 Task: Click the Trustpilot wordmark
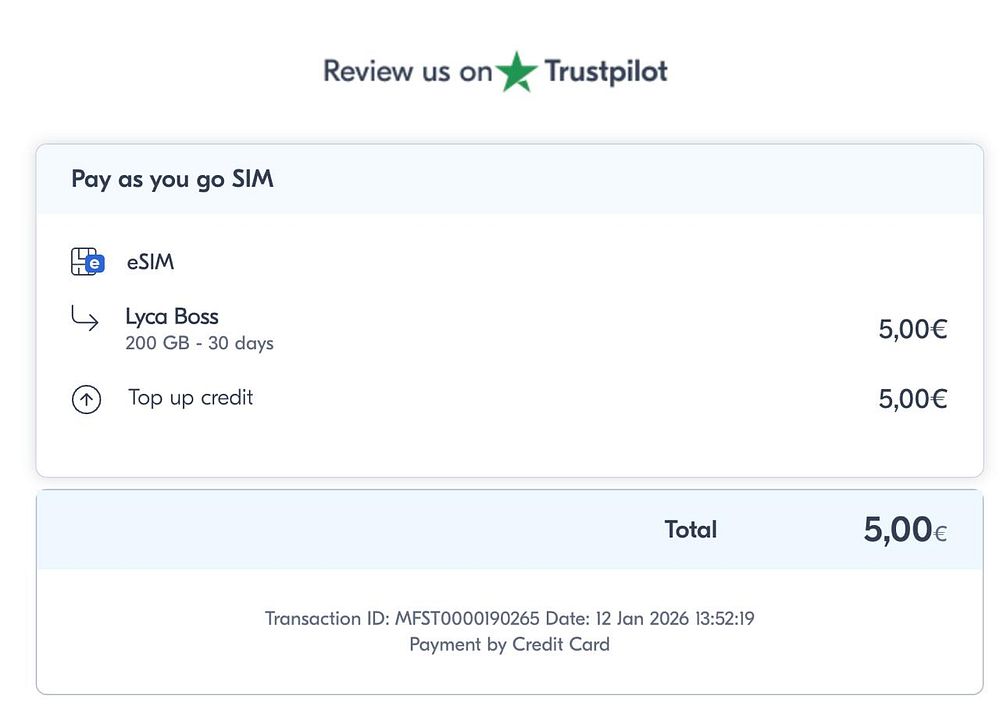point(605,71)
